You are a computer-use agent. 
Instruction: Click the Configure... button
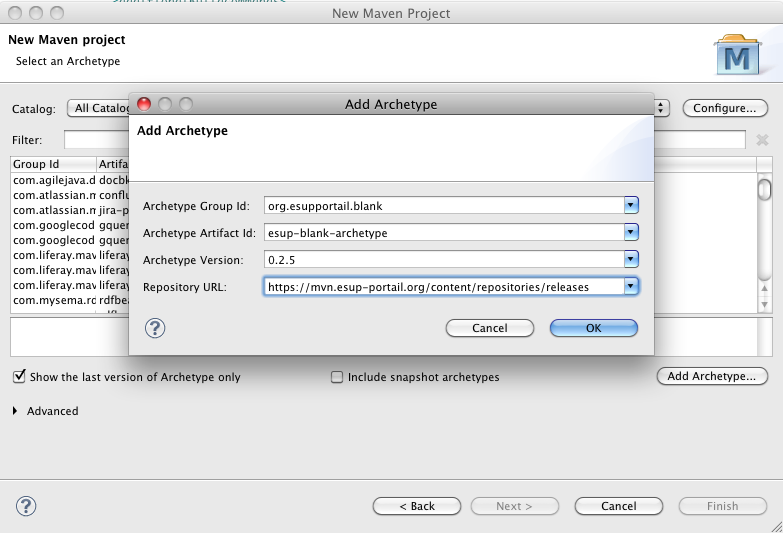coord(725,108)
